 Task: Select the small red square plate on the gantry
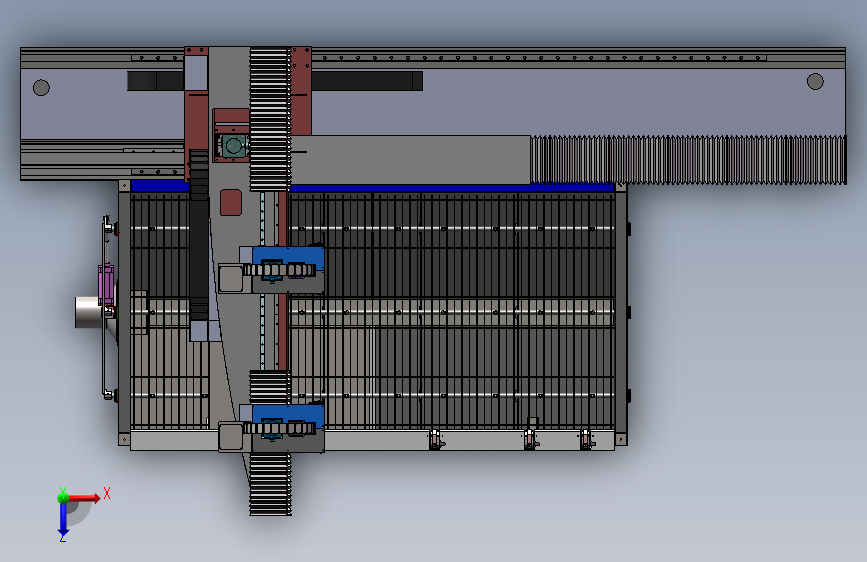[x=231, y=202]
